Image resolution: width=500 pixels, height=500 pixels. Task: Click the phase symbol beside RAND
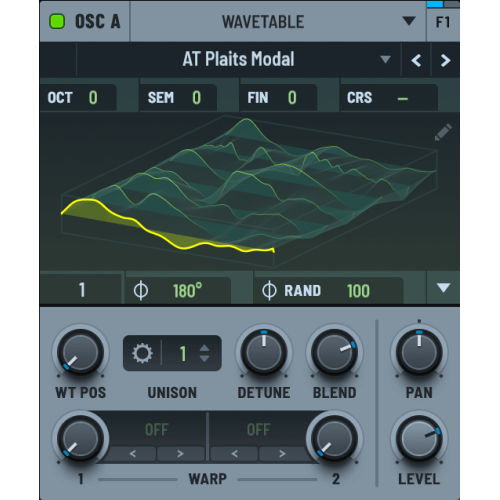269,291
